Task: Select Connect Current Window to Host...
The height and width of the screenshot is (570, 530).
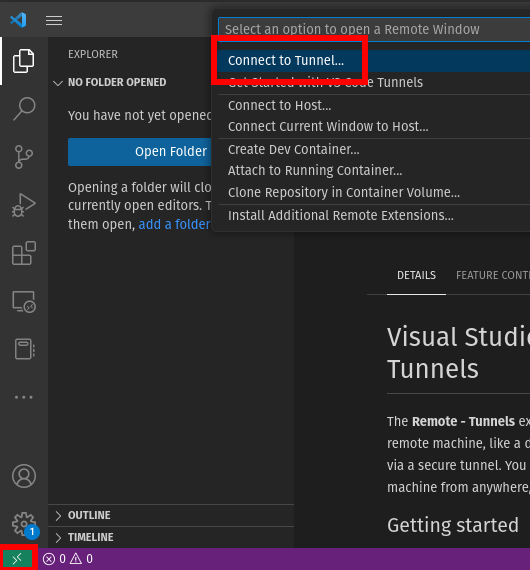Action: pyautogui.click(x=374, y=127)
